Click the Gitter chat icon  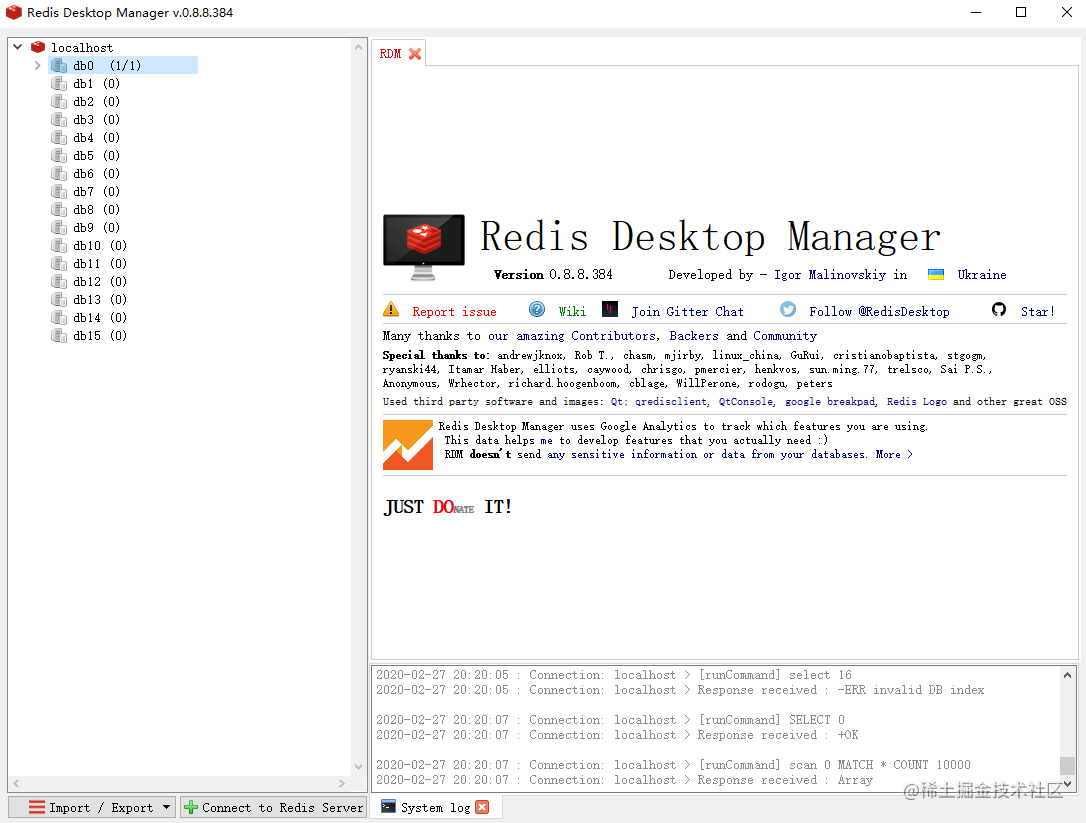click(x=610, y=309)
